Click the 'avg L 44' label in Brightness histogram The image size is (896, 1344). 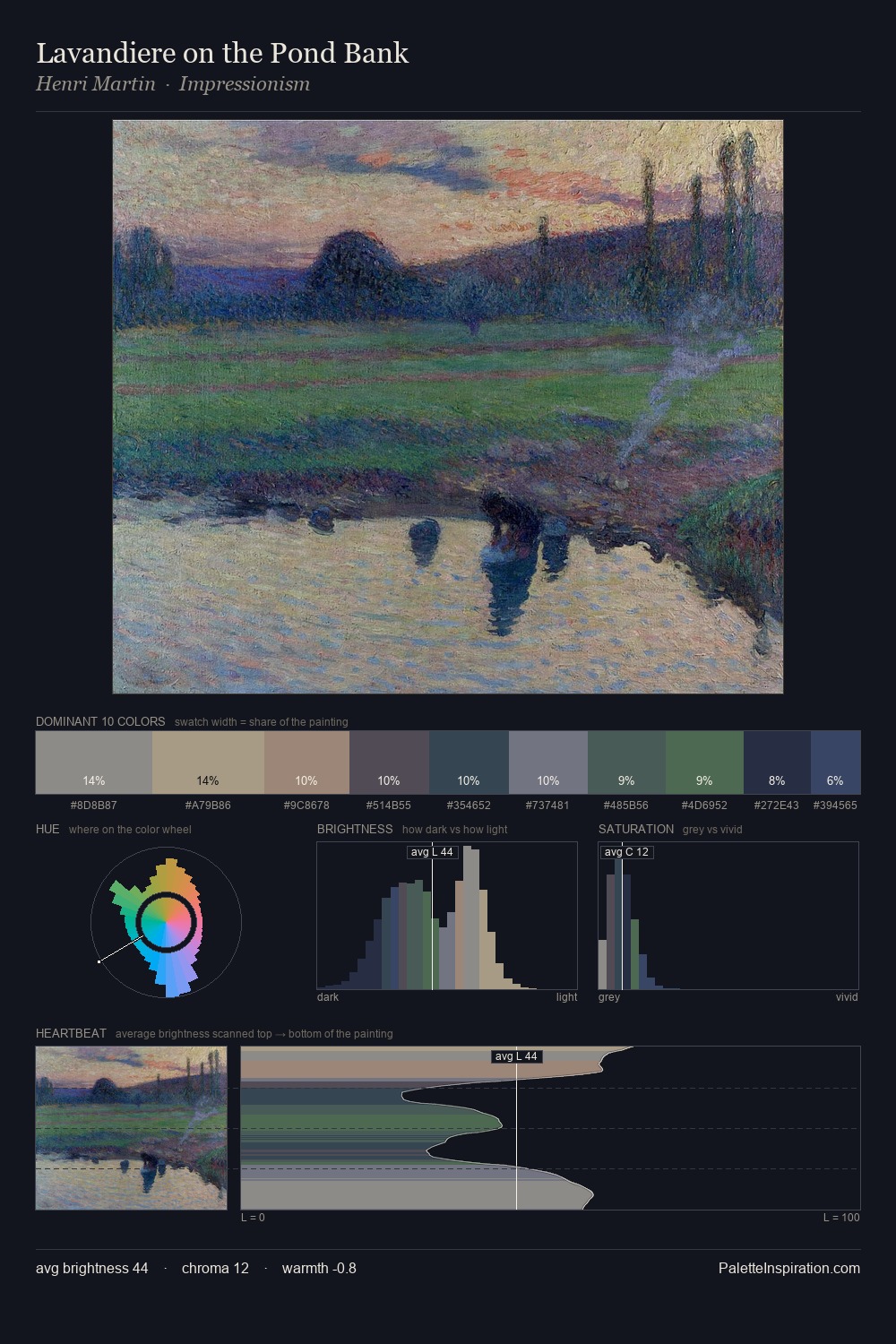pyautogui.click(x=432, y=852)
